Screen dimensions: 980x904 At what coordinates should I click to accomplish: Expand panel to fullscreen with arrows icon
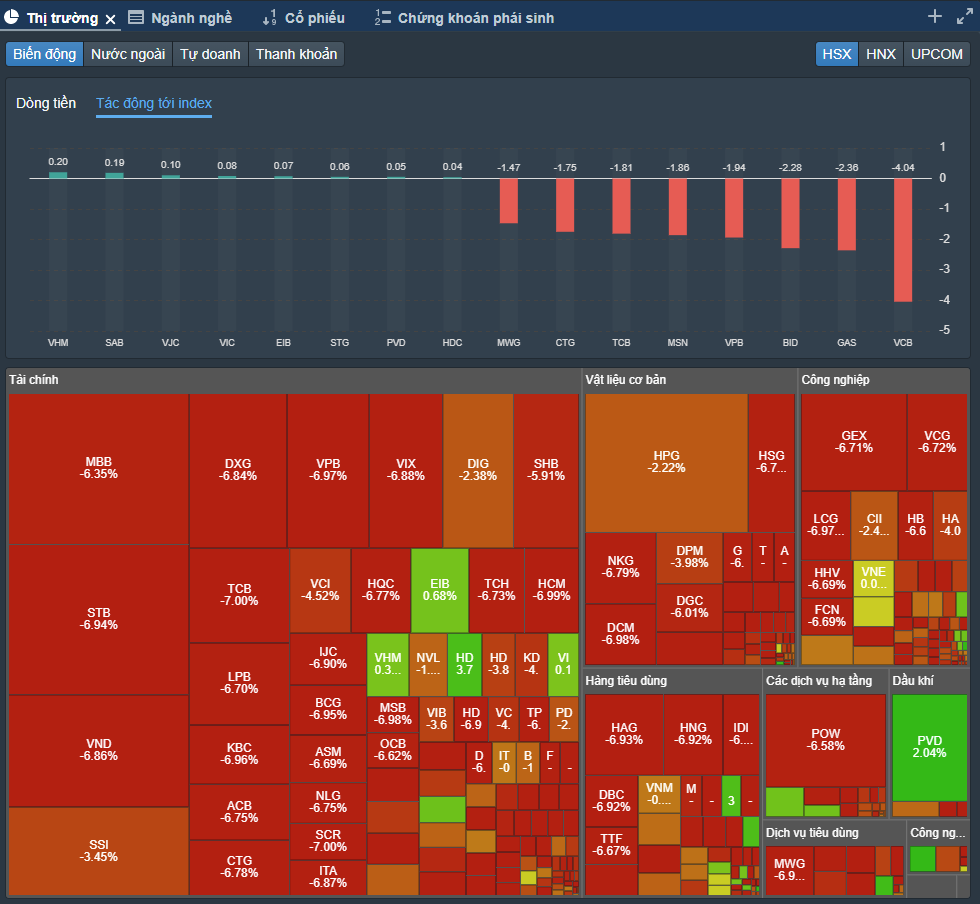pos(964,16)
